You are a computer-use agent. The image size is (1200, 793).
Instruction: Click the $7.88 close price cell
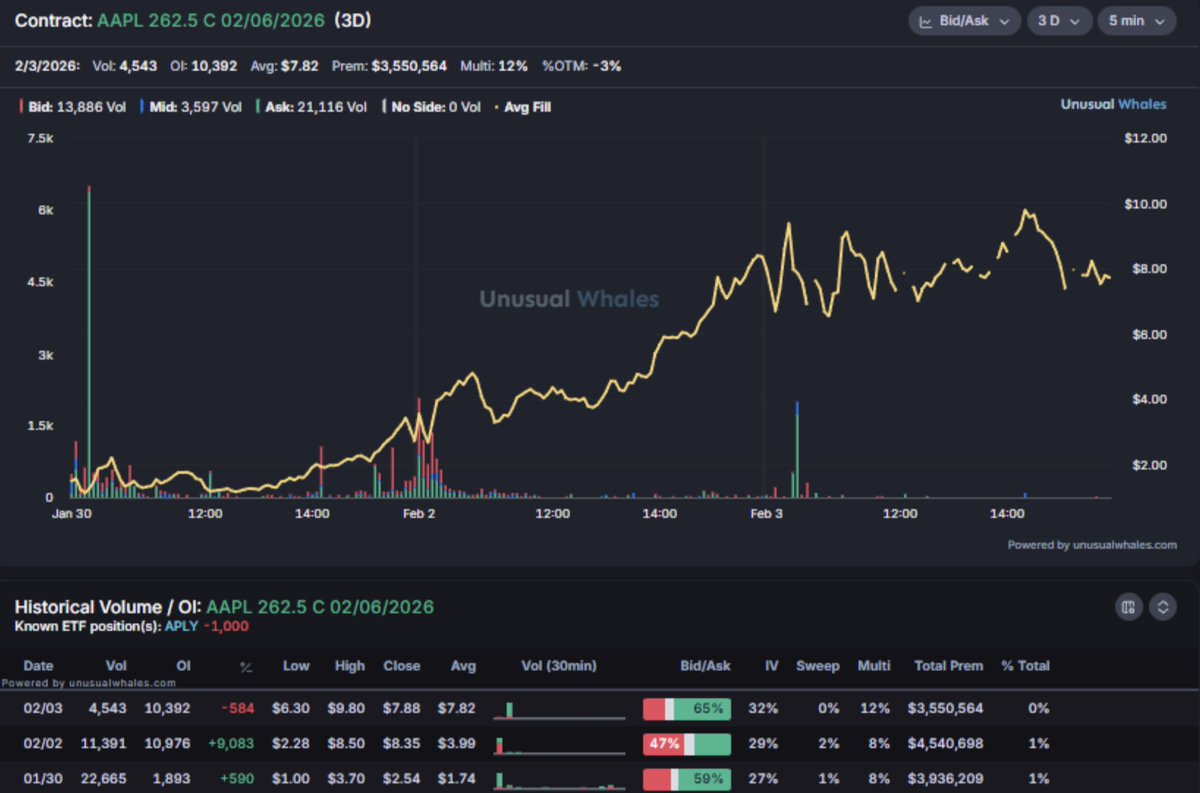tap(401, 708)
